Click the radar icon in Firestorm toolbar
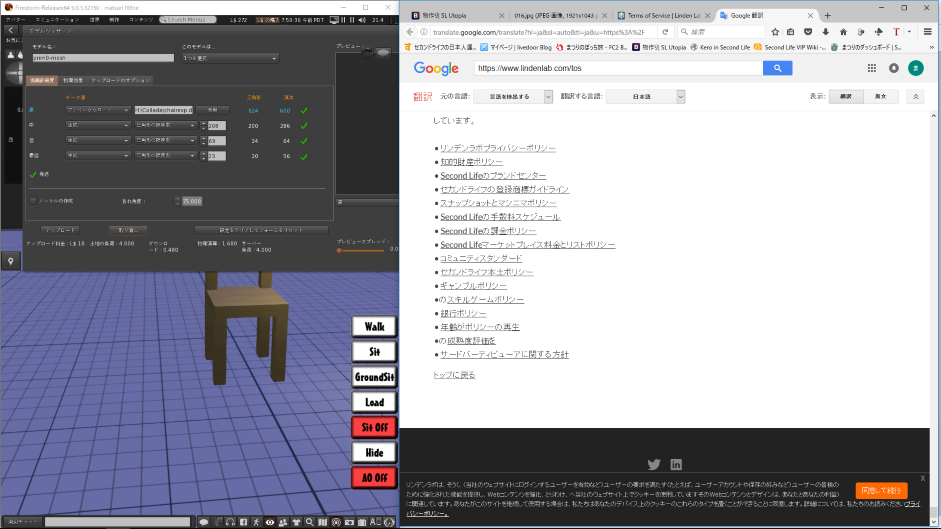The height and width of the screenshot is (529, 941). [336, 522]
